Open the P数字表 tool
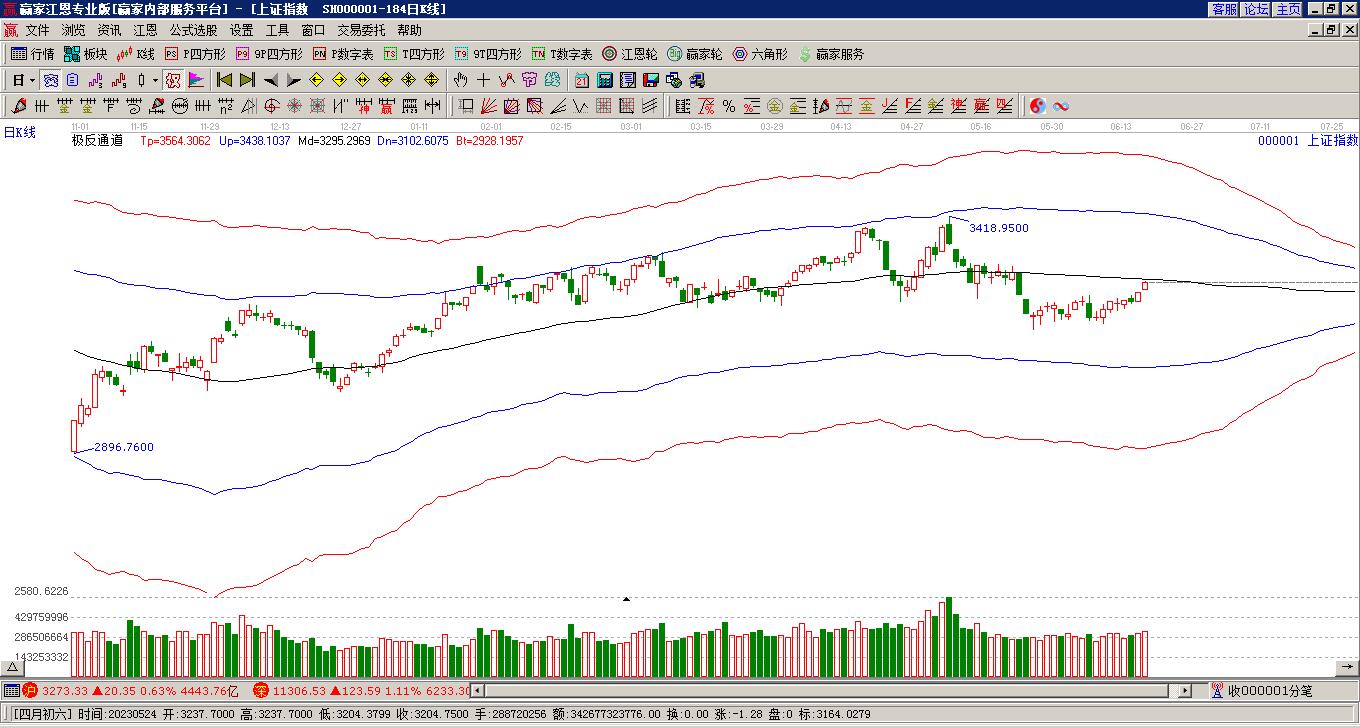 pyautogui.click(x=343, y=54)
